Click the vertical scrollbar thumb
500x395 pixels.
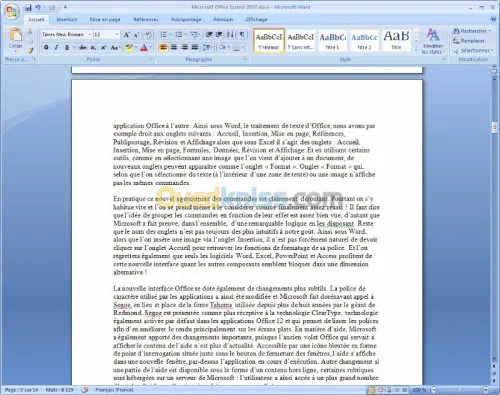pyautogui.click(x=494, y=128)
